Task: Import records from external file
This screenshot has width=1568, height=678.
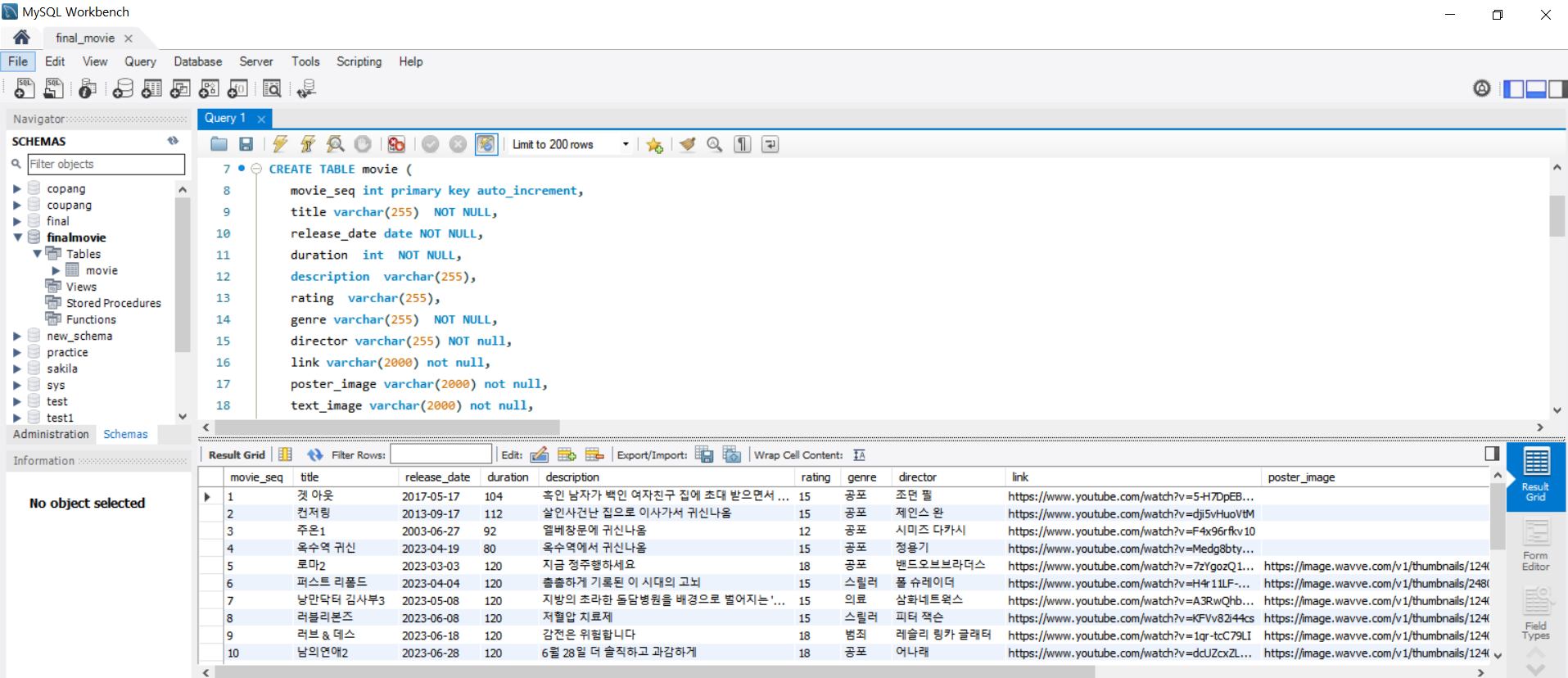Action: coord(732,454)
